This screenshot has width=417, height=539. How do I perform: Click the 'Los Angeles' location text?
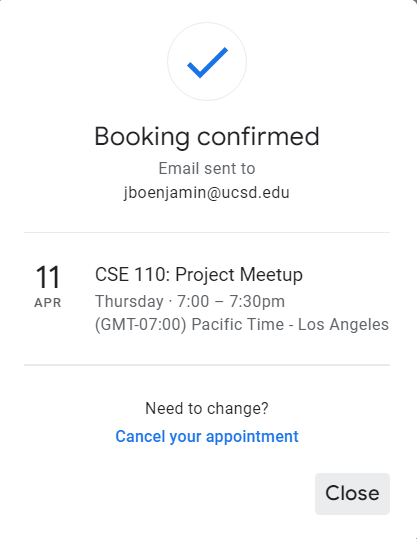coord(343,325)
